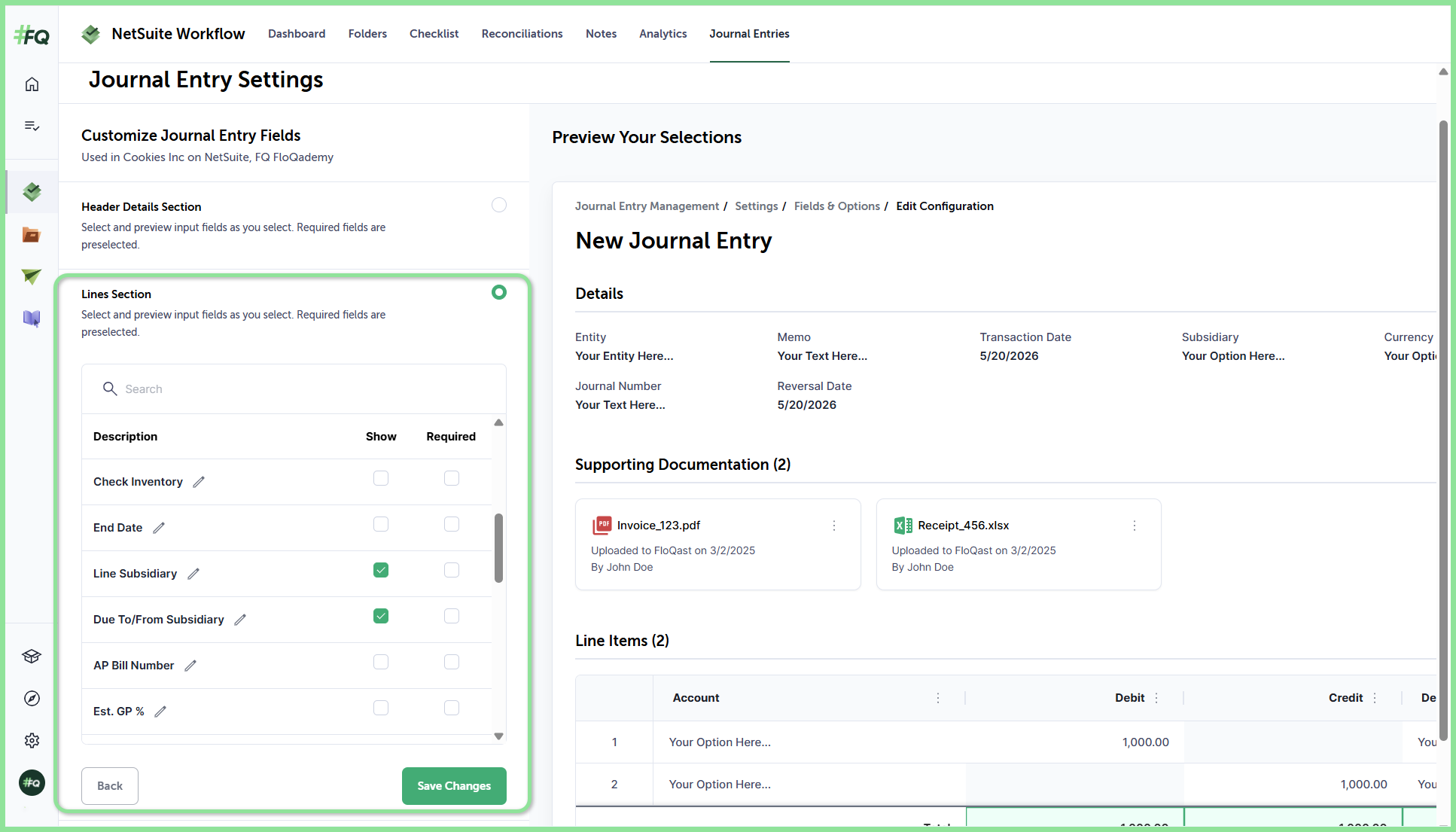Open the purple book icon in sidebar
Screen dimensions: 1456x832
(32, 318)
